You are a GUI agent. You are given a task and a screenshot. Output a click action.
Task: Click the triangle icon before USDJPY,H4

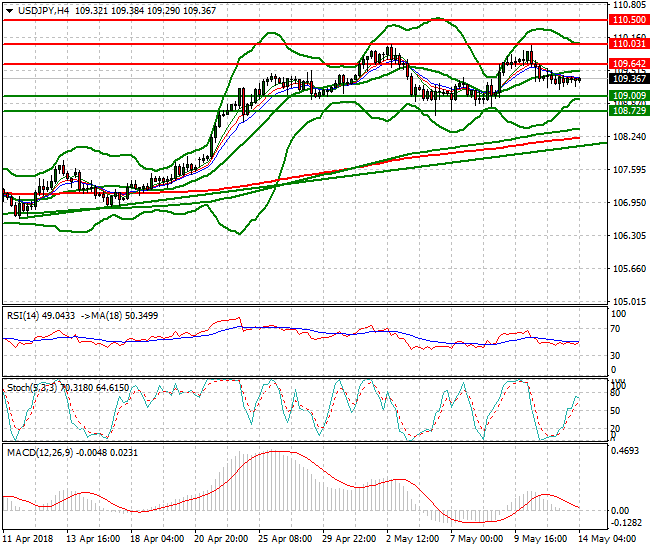point(9,9)
